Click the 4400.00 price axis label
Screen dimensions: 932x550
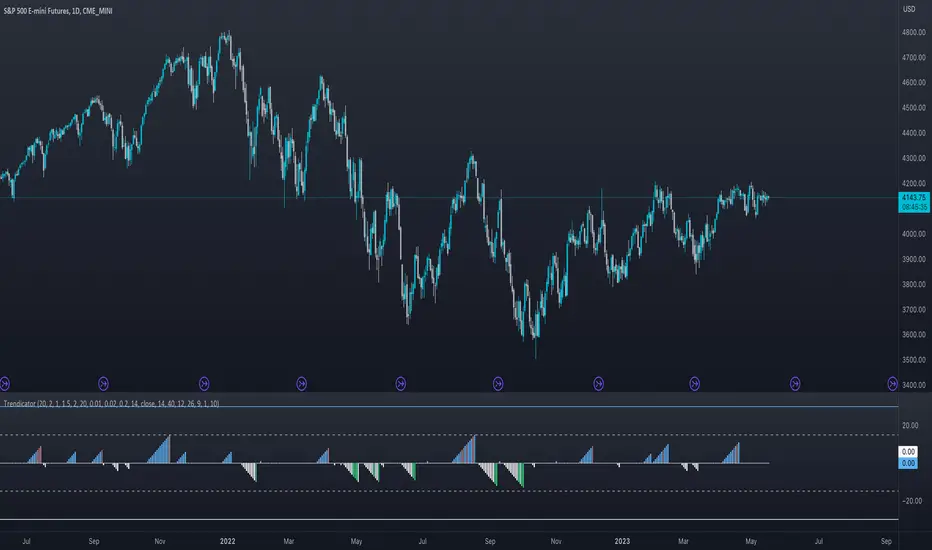coord(914,133)
